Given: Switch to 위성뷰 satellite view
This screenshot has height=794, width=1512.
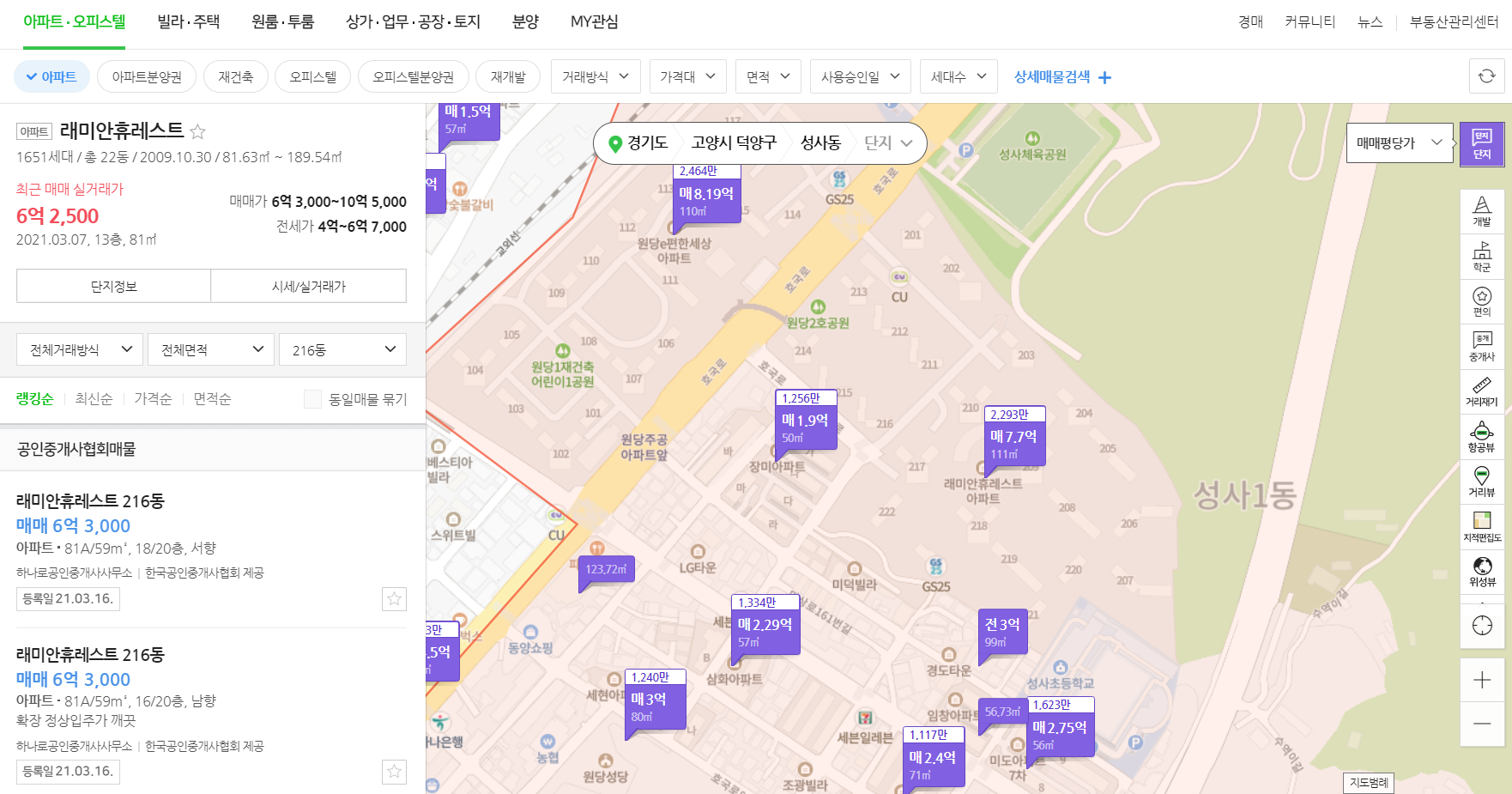Looking at the screenshot, I should (1482, 572).
